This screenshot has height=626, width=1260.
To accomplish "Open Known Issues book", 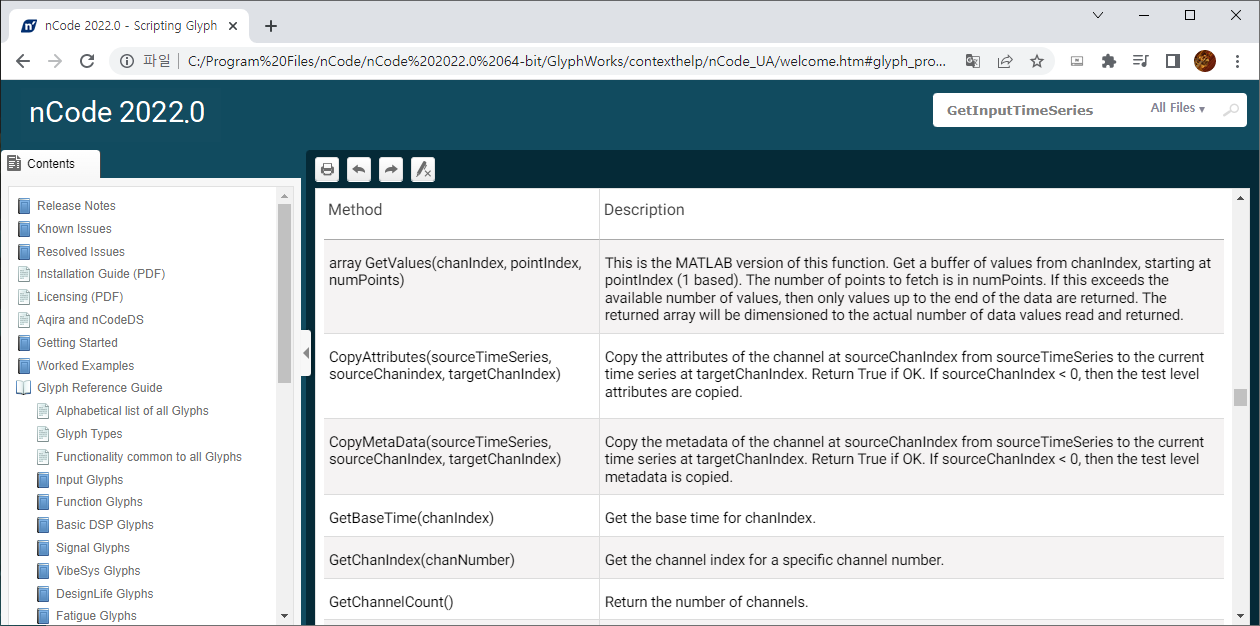I will click(x=74, y=229).
